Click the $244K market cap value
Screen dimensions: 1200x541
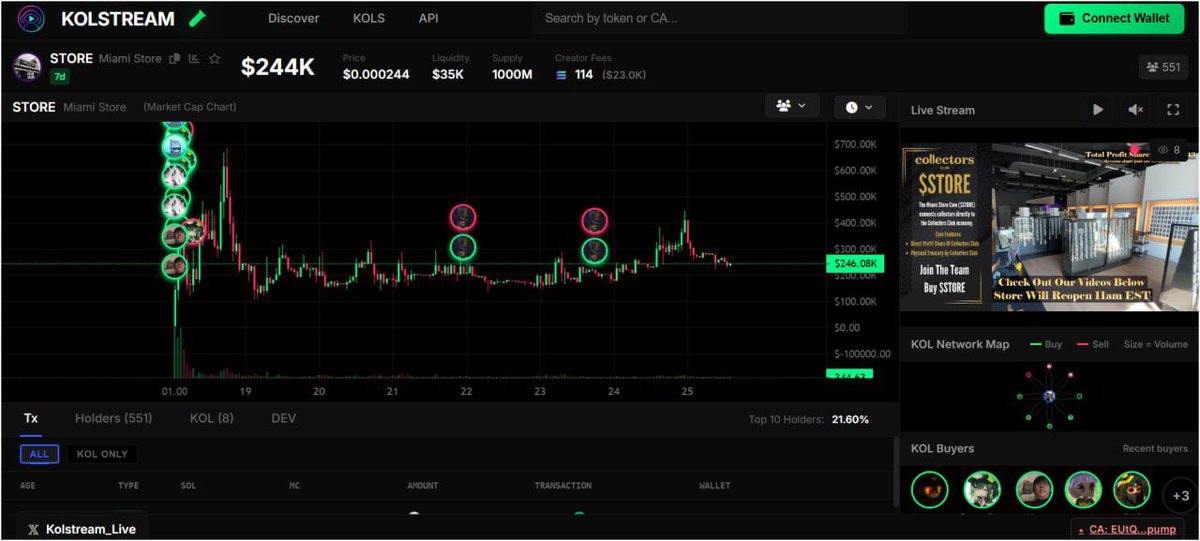(x=278, y=67)
